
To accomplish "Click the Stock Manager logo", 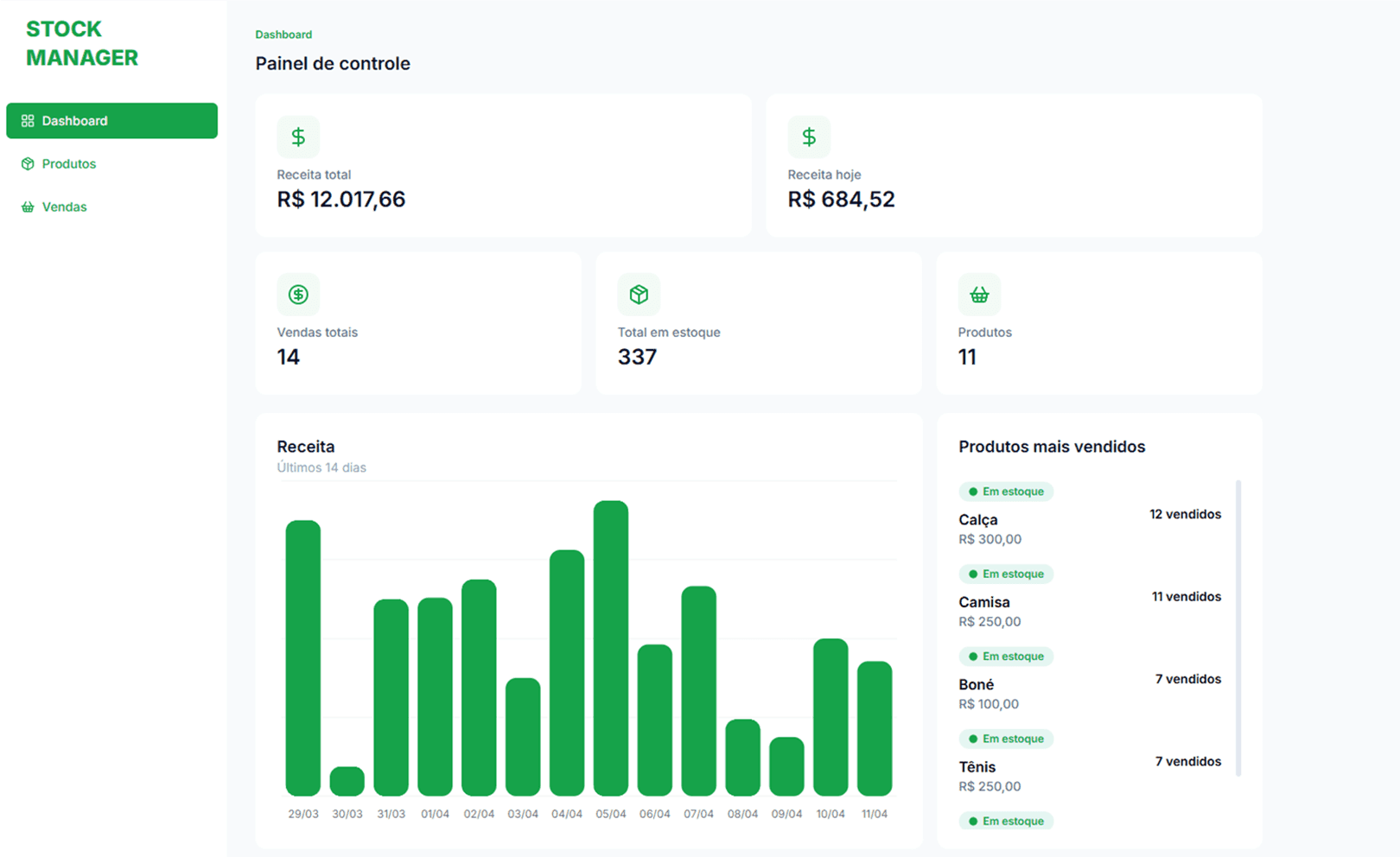I will tap(82, 43).
